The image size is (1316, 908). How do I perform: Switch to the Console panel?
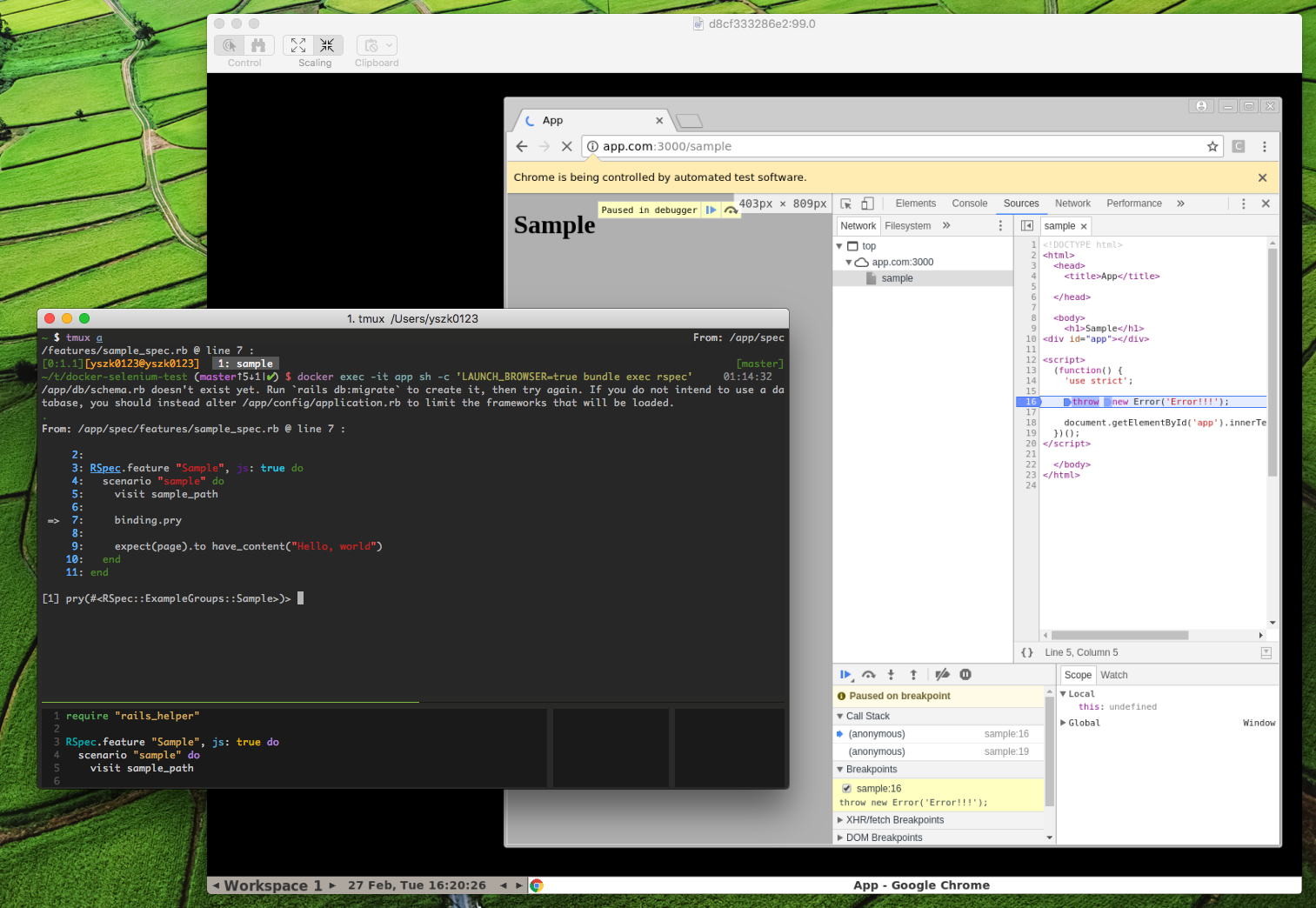pyautogui.click(x=969, y=203)
